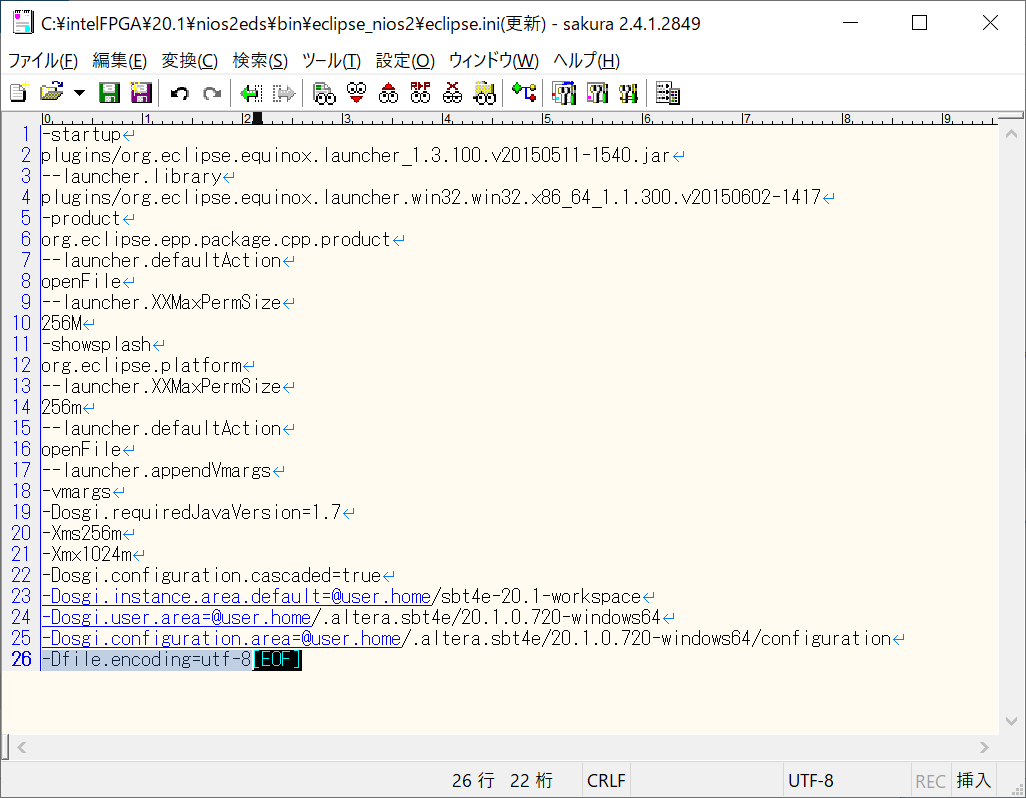Click 'org.eclipse.epp.package.cpp.product' text

pos(216,239)
